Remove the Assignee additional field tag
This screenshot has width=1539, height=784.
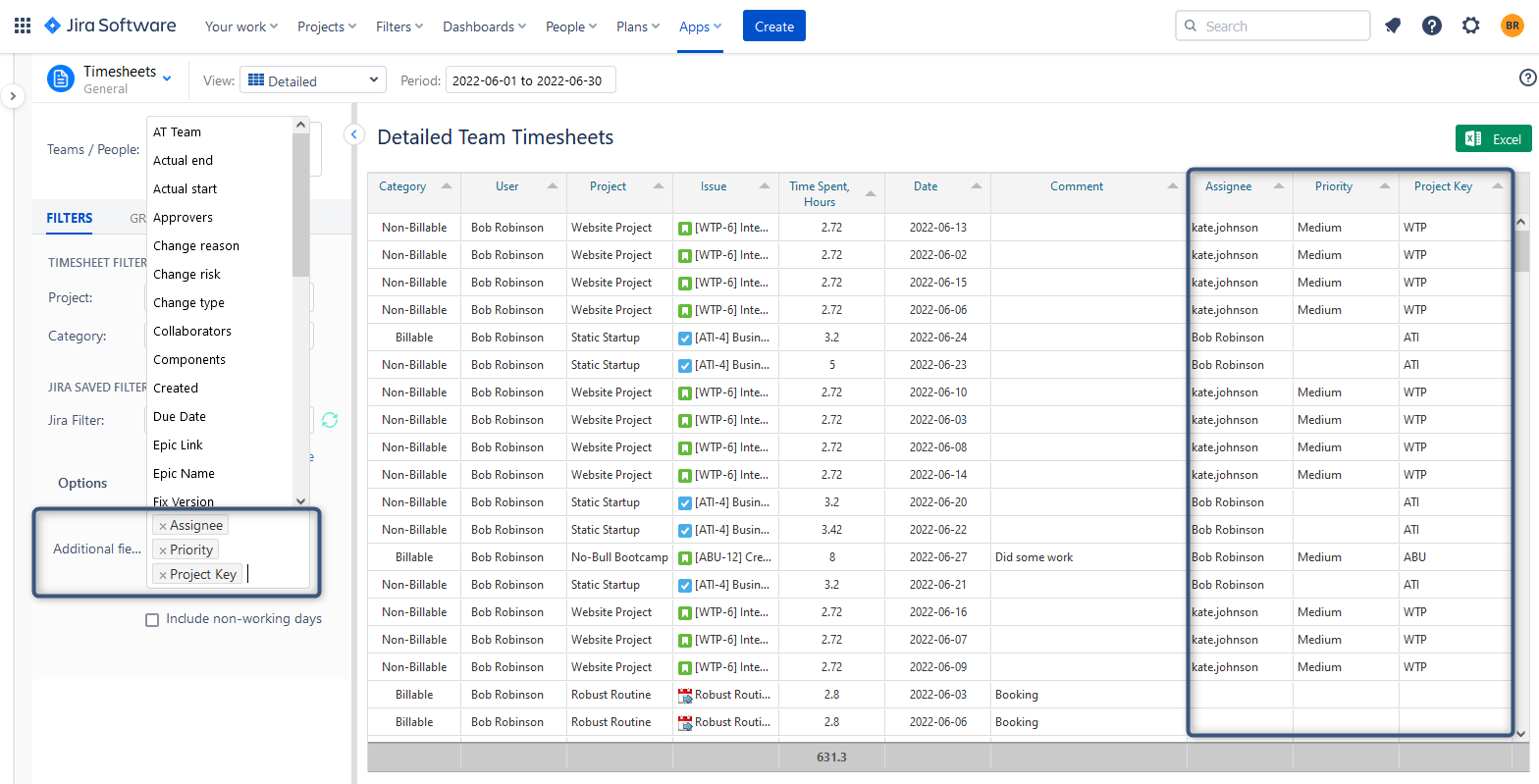tap(163, 526)
